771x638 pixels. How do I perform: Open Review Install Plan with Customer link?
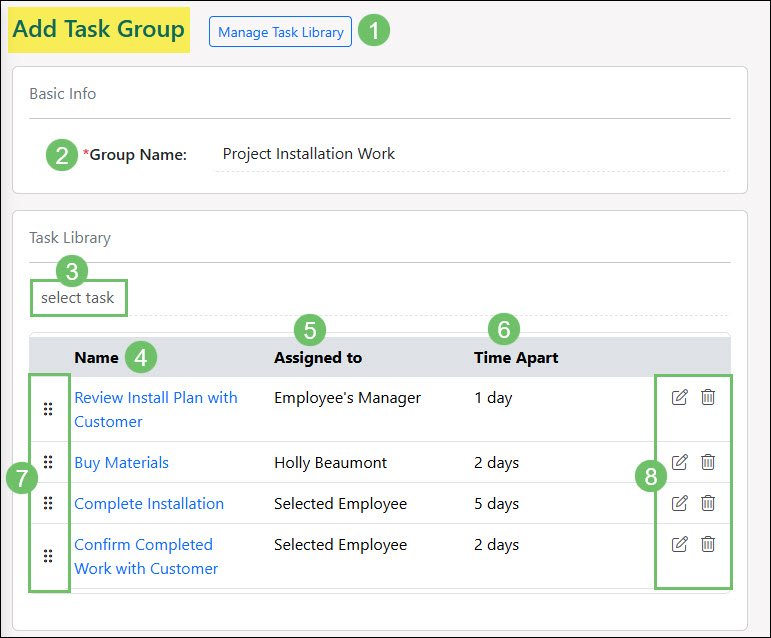tap(155, 398)
